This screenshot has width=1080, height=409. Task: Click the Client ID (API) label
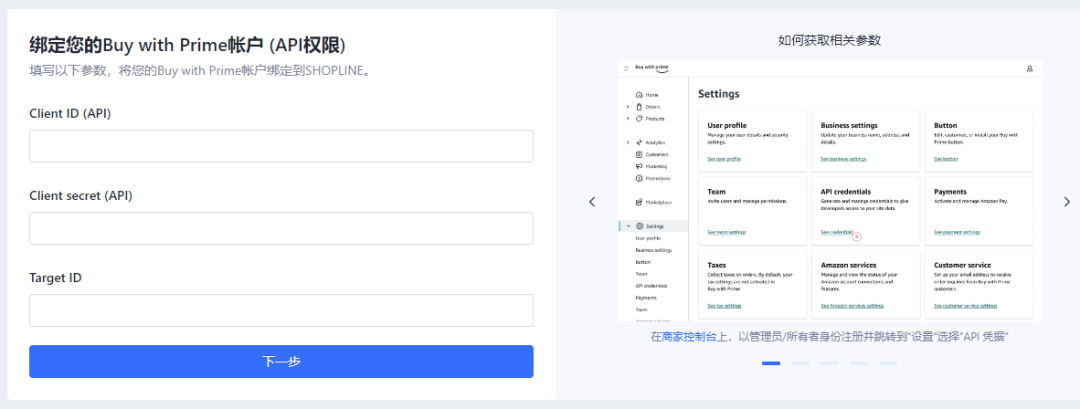70,114
